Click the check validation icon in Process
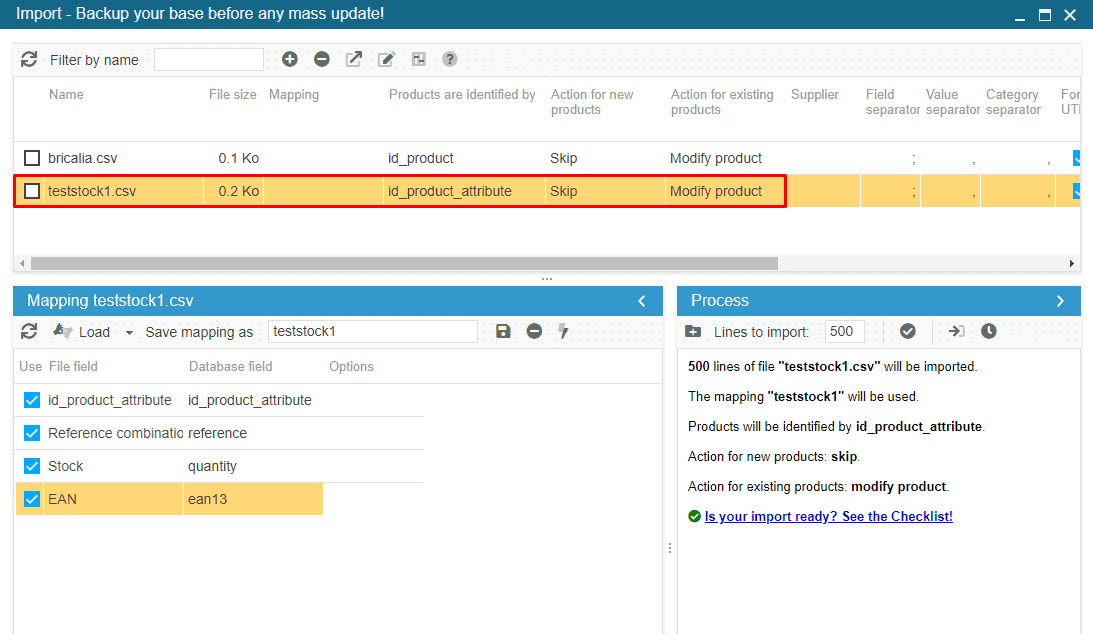 coord(907,331)
